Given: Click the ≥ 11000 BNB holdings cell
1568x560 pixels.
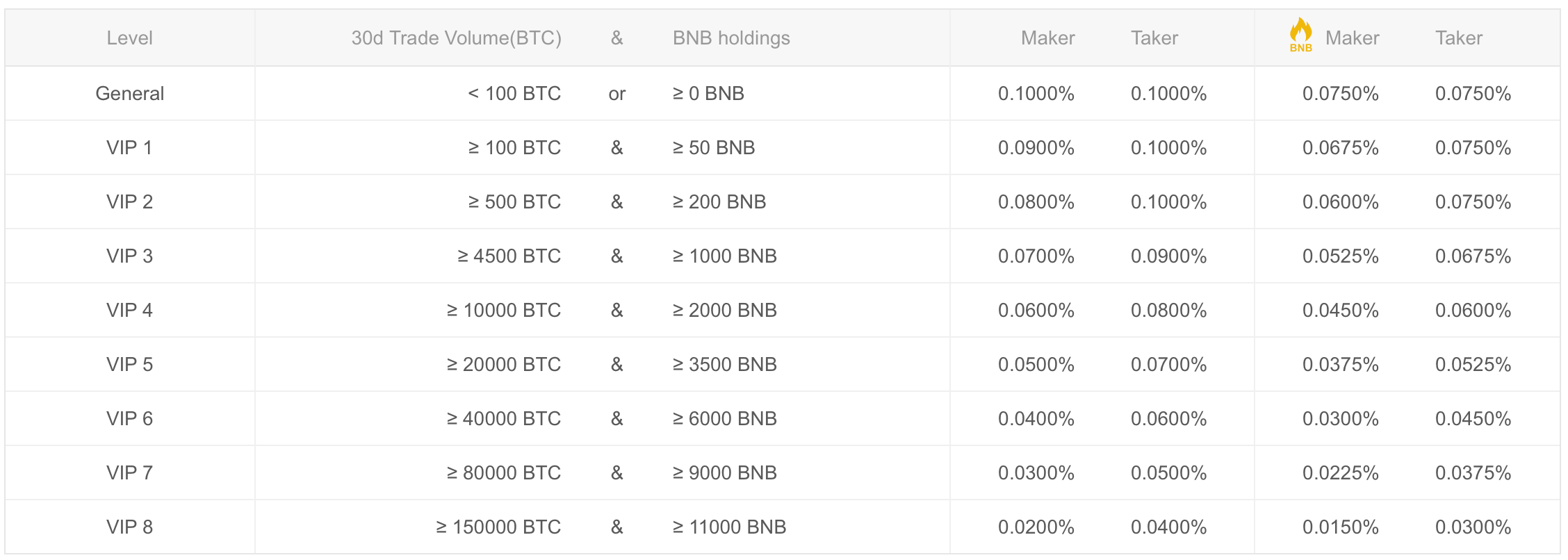Looking at the screenshot, I should click(x=729, y=527).
